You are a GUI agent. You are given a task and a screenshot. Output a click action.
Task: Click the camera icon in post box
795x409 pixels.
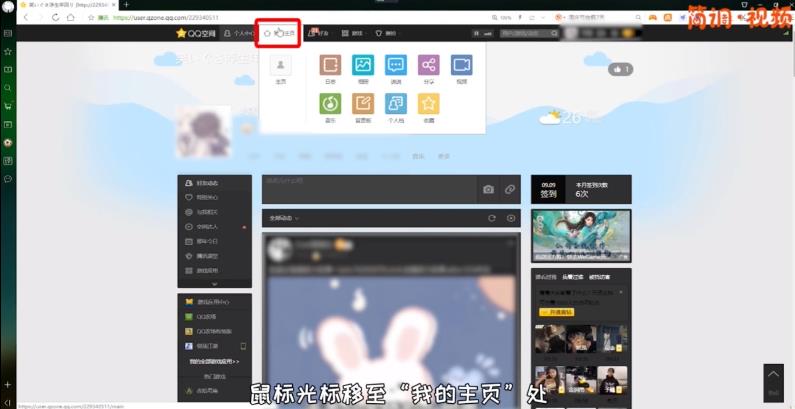[x=488, y=189]
